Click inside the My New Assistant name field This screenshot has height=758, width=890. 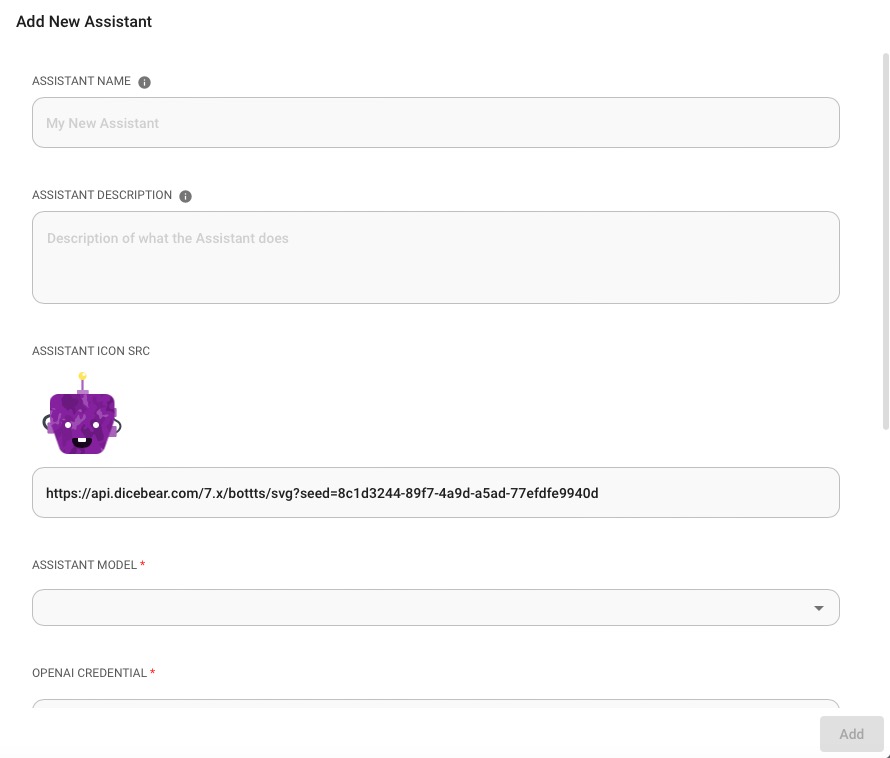click(435, 122)
